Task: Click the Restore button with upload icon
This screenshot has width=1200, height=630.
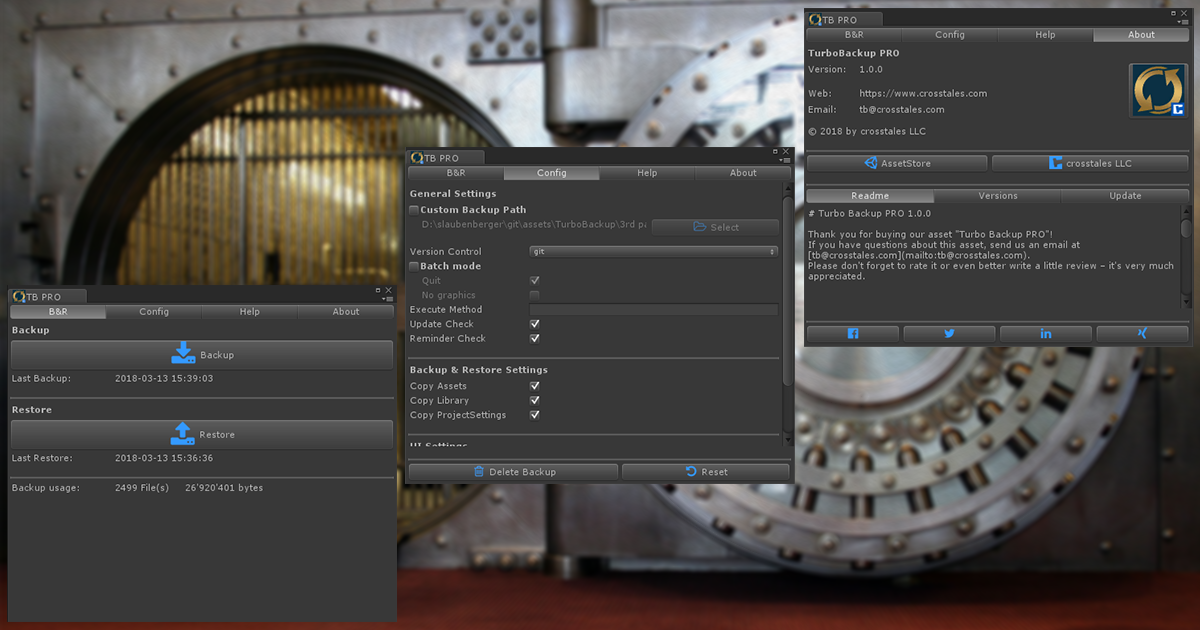Action: tap(201, 435)
